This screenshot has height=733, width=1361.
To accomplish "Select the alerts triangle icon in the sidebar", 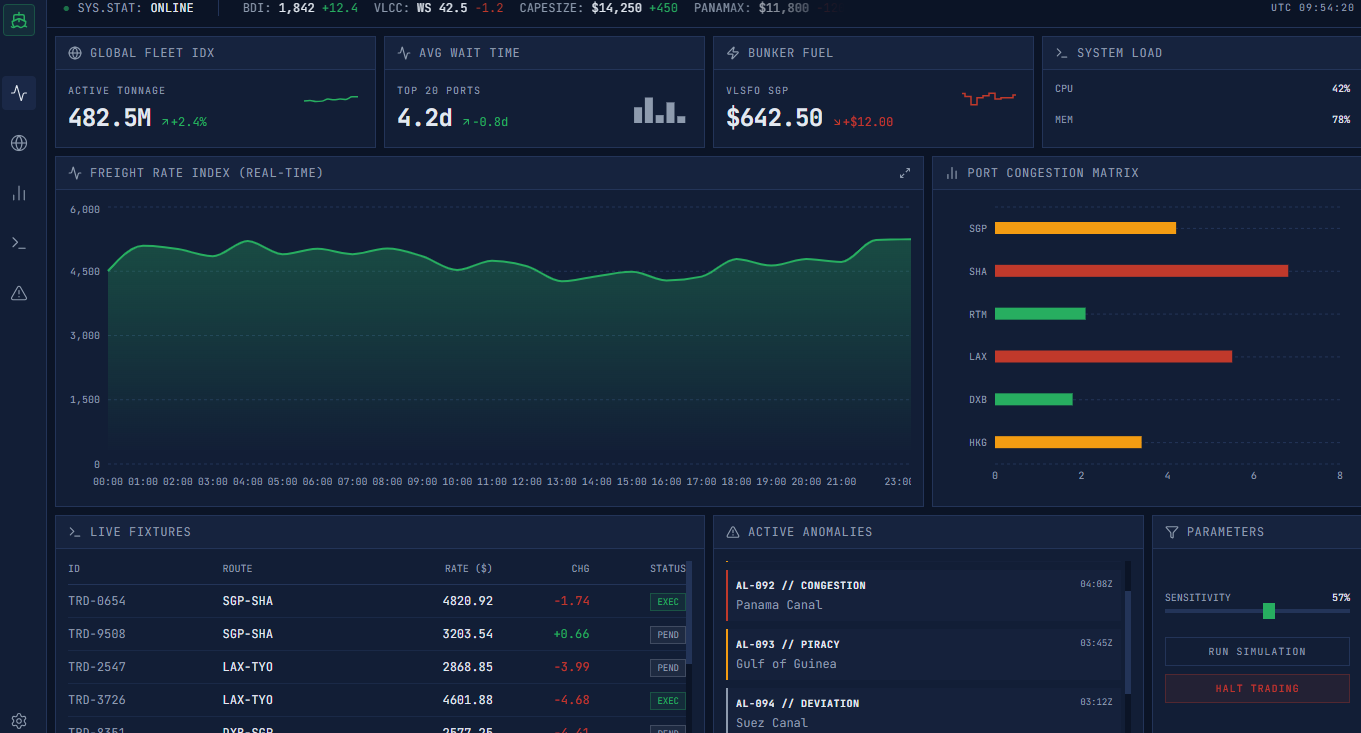I will (x=18, y=293).
